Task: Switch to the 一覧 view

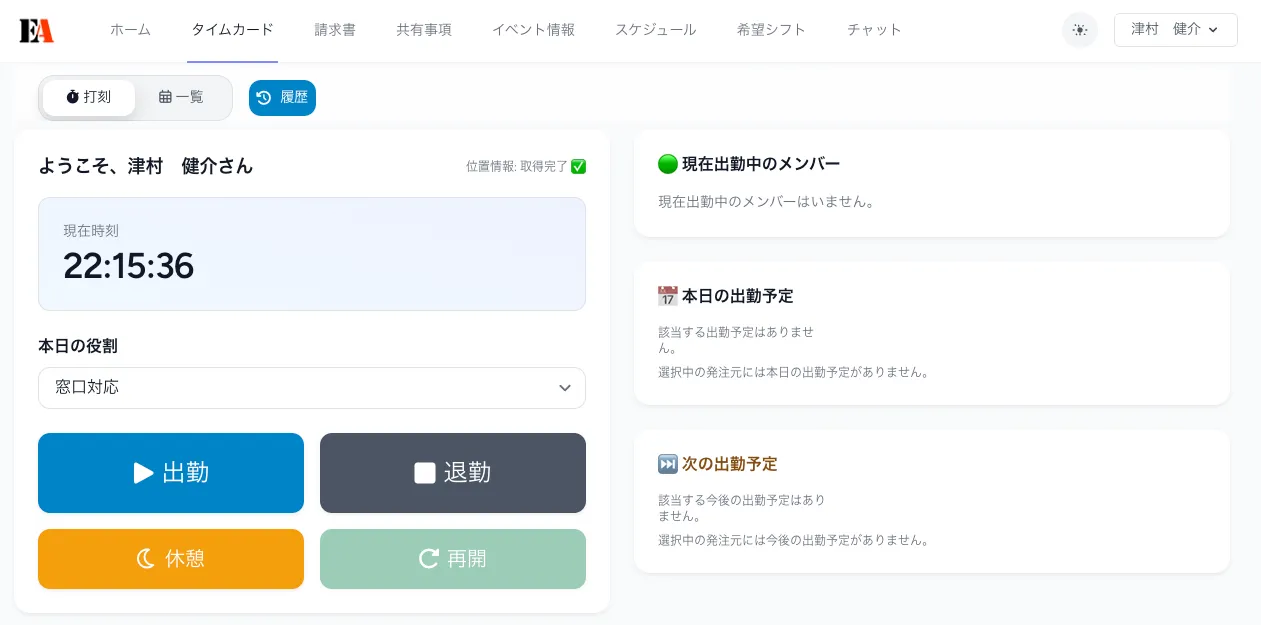Action: 181,97
